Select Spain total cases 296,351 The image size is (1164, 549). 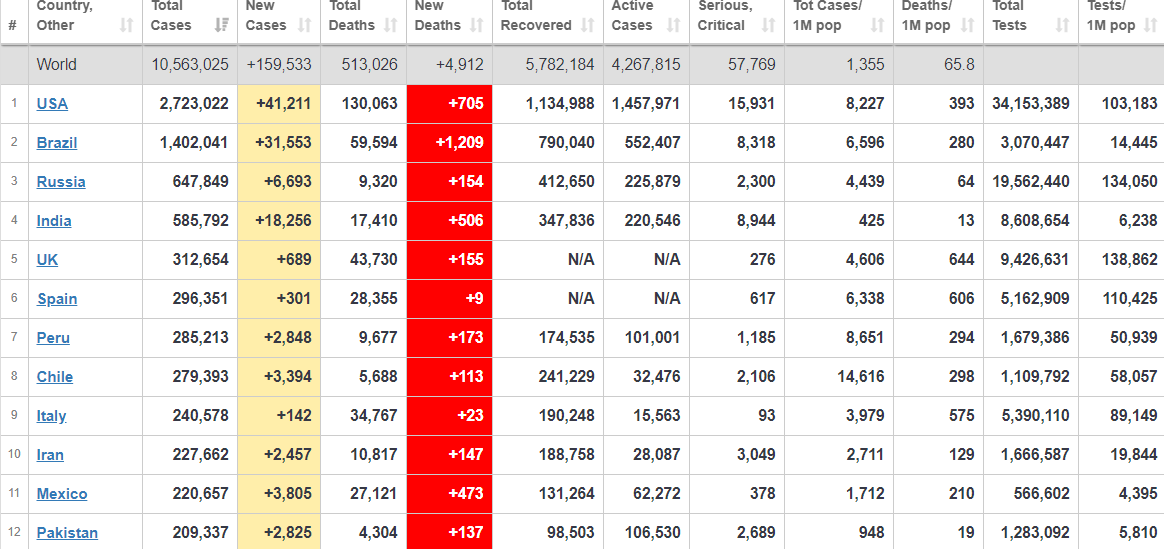pyautogui.click(x=200, y=299)
